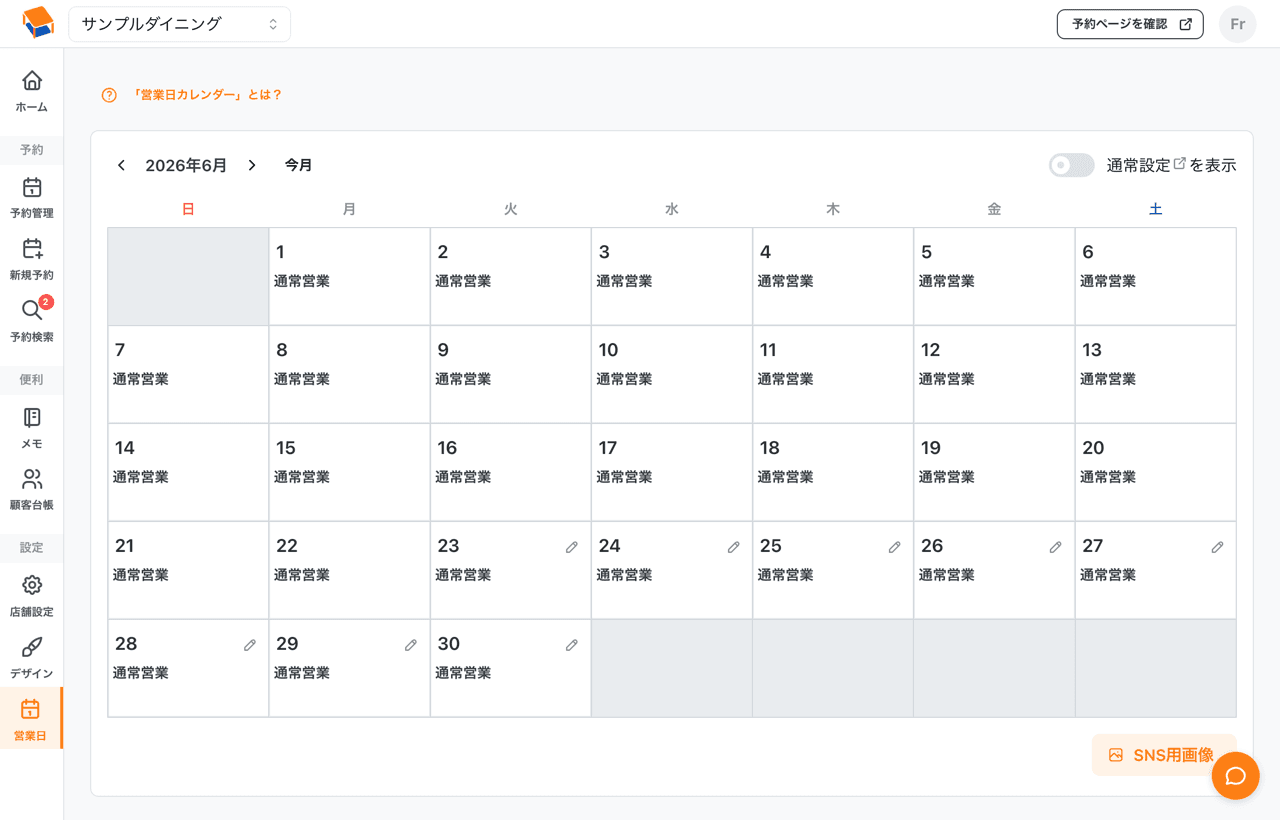
Task: Open the メモ notebook icon
Action: pyautogui.click(x=32, y=417)
